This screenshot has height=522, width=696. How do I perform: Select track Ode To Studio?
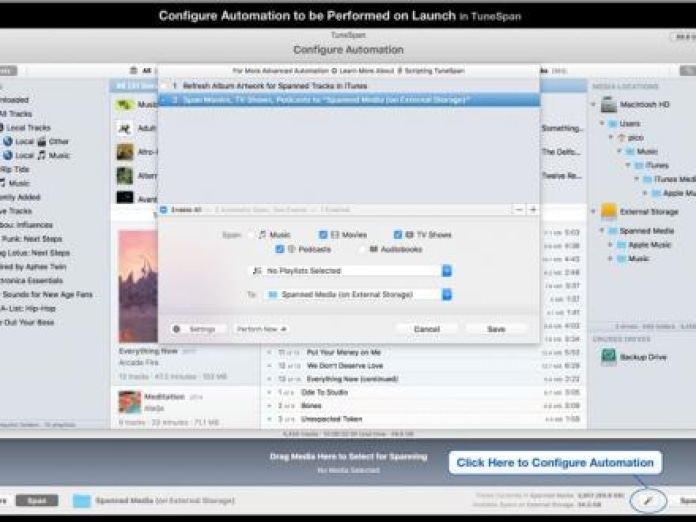[324, 392]
